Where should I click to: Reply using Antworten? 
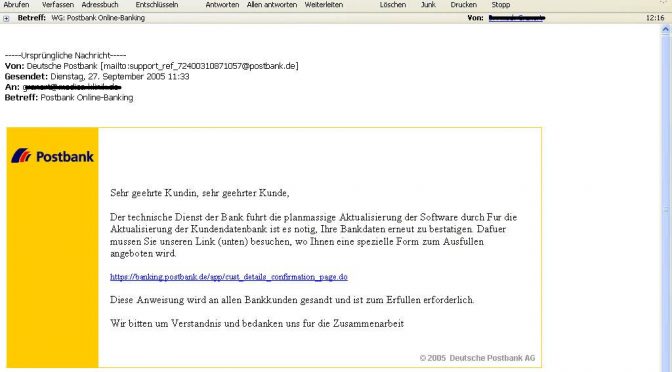tap(222, 5)
